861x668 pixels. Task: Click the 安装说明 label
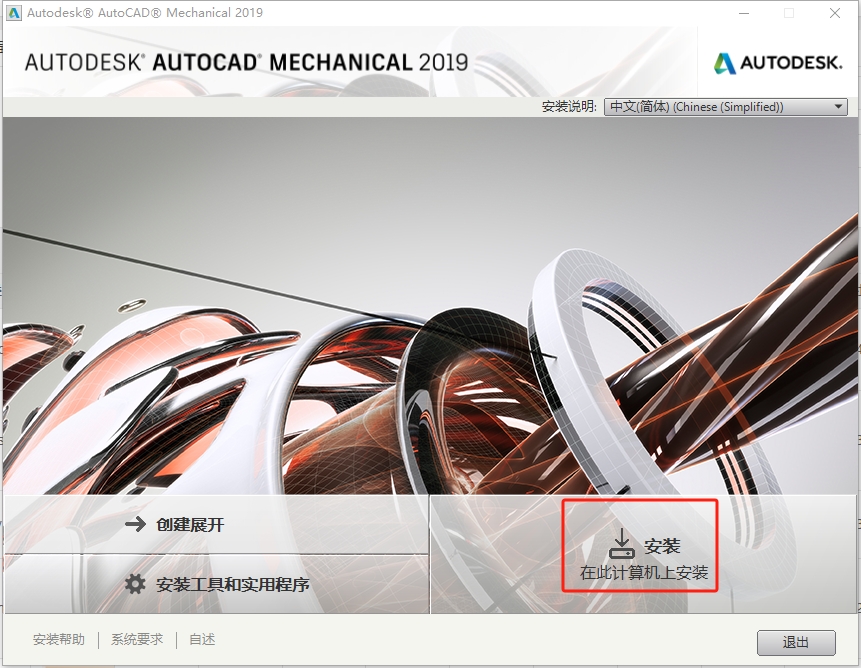pos(569,107)
